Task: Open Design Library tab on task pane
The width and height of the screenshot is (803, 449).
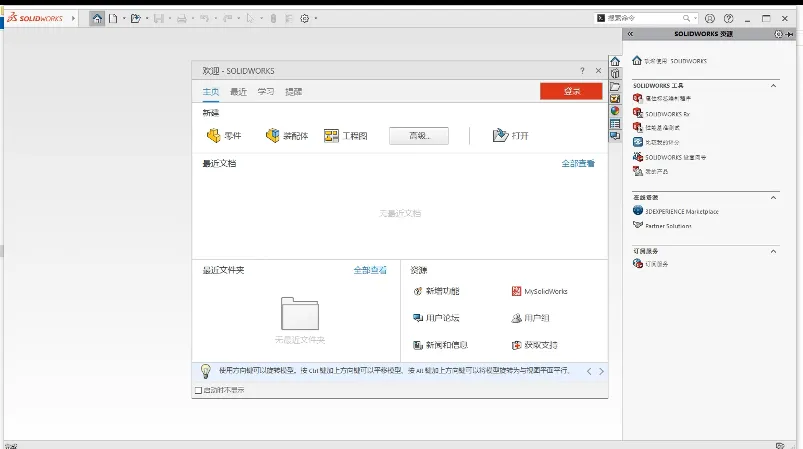Action: (615, 74)
